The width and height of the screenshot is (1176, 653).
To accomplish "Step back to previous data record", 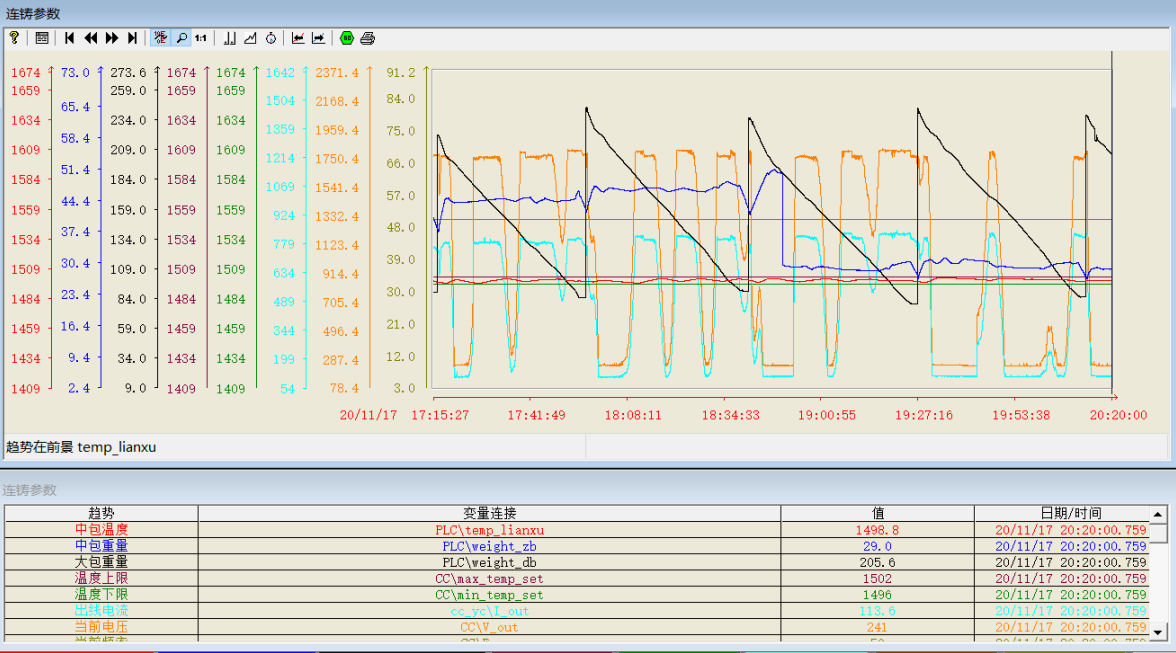I will click(x=91, y=37).
